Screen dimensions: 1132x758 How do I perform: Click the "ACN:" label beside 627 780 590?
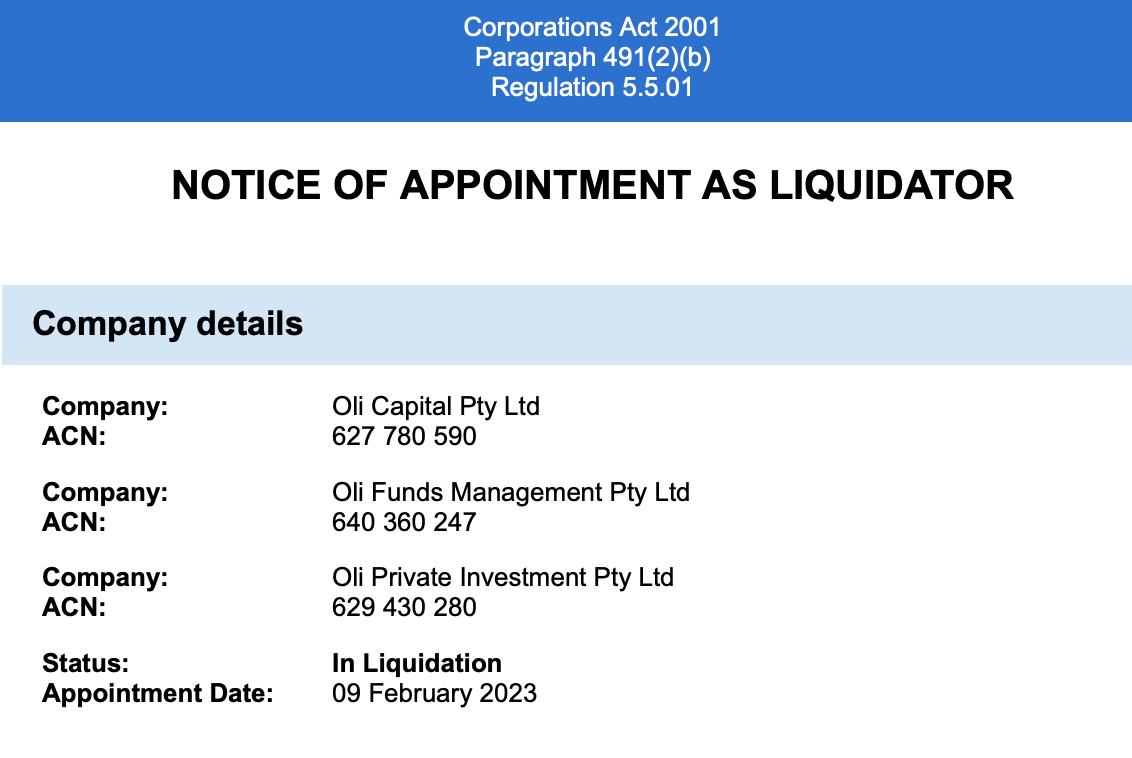(x=74, y=437)
